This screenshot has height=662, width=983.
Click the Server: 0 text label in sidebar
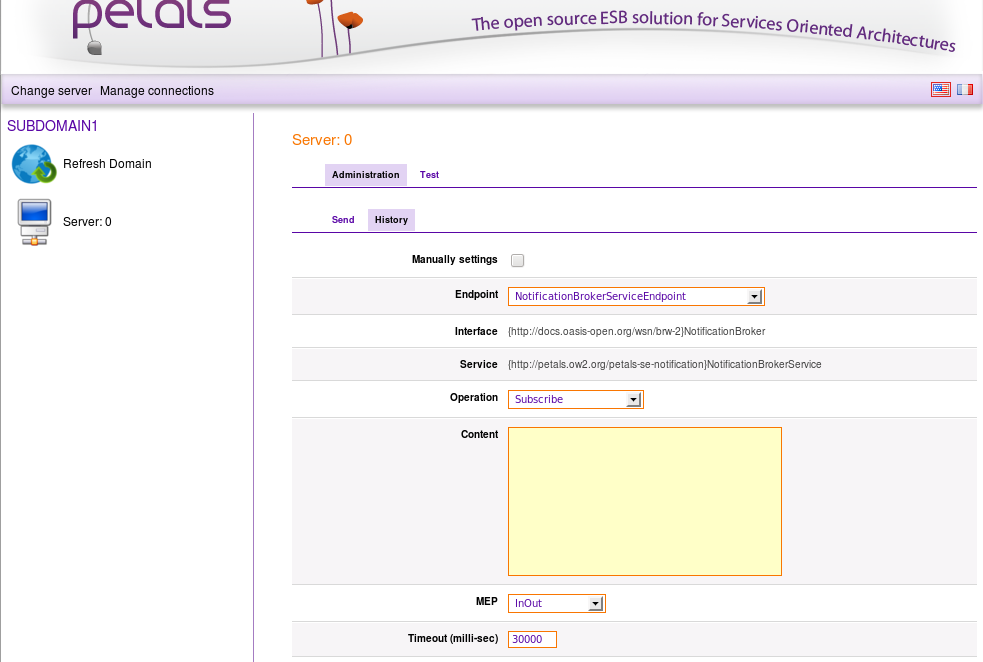[87, 222]
